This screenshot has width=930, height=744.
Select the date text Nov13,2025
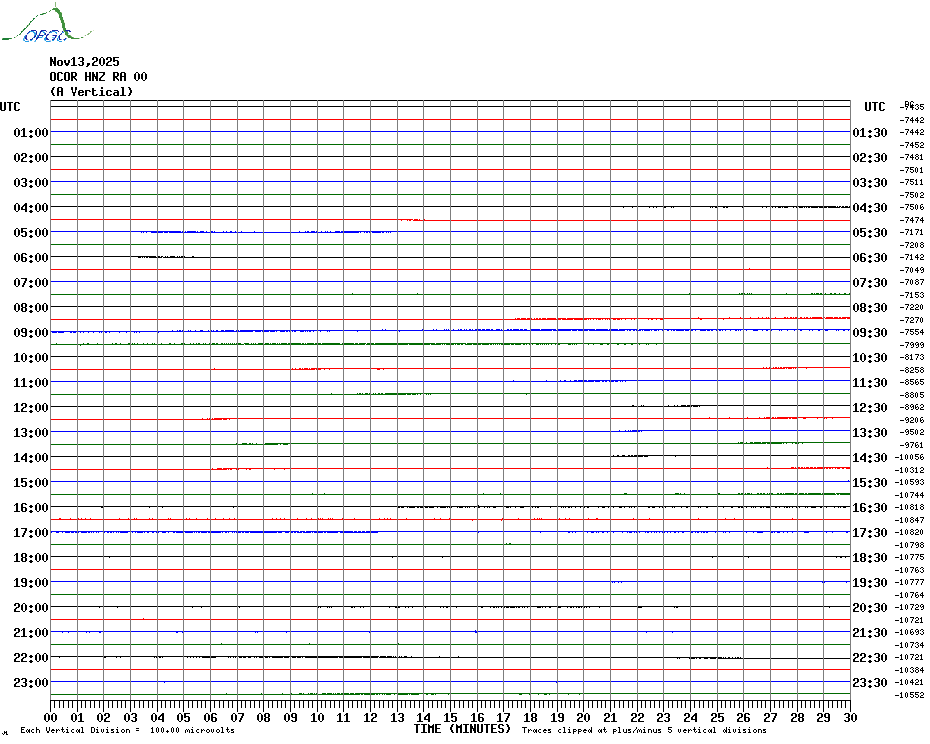pyautogui.click(x=84, y=62)
